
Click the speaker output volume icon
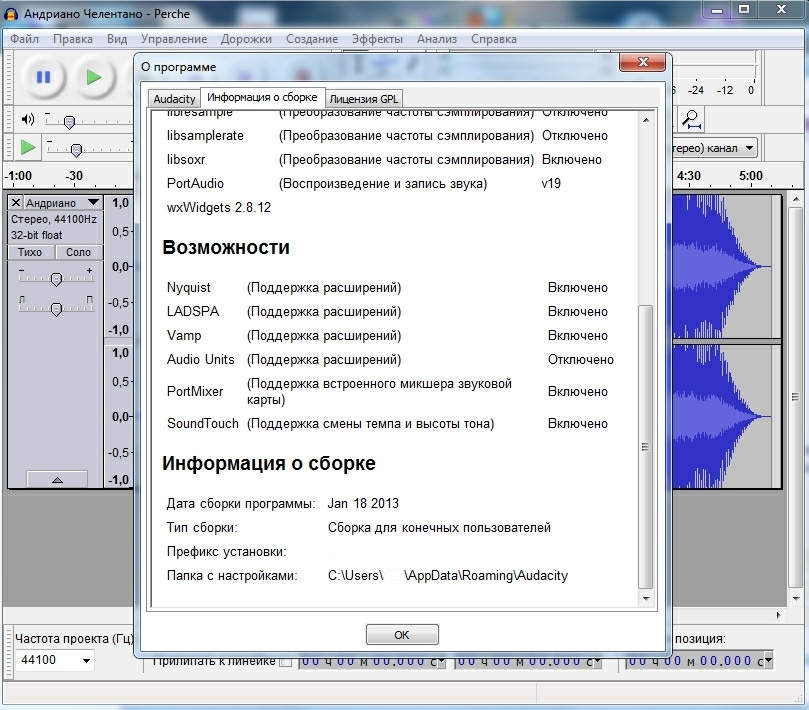(27, 120)
